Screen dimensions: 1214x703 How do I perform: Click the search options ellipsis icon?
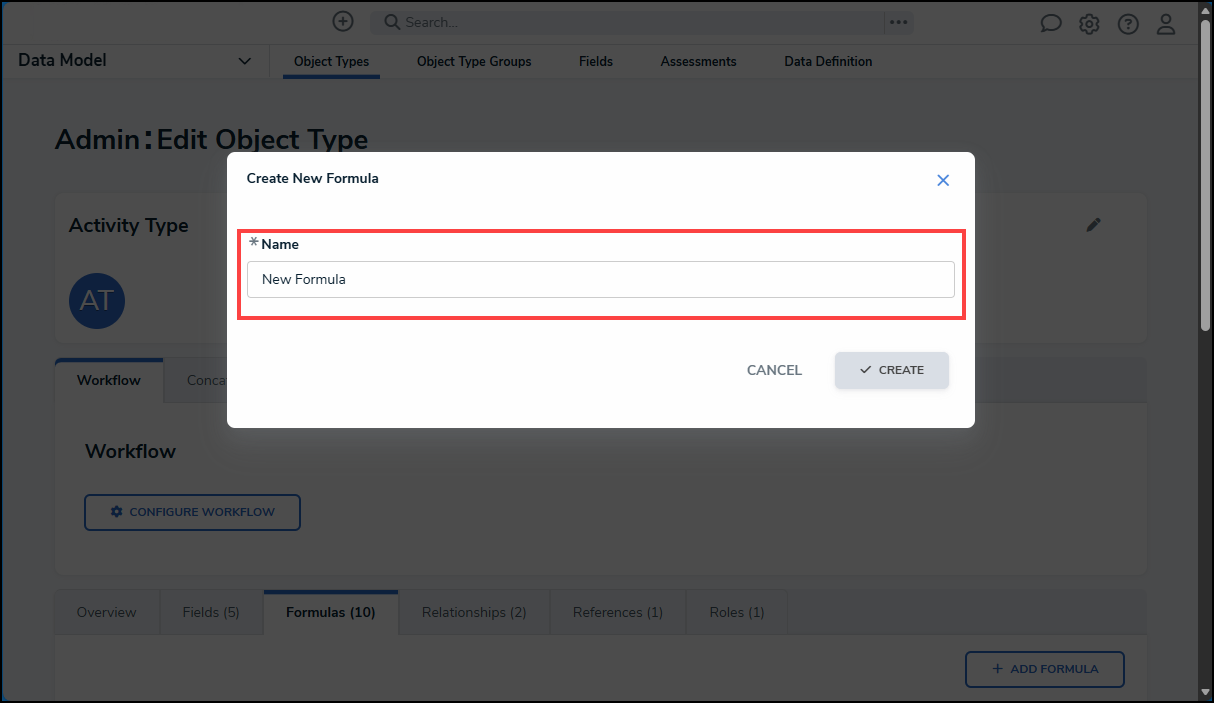pos(898,22)
